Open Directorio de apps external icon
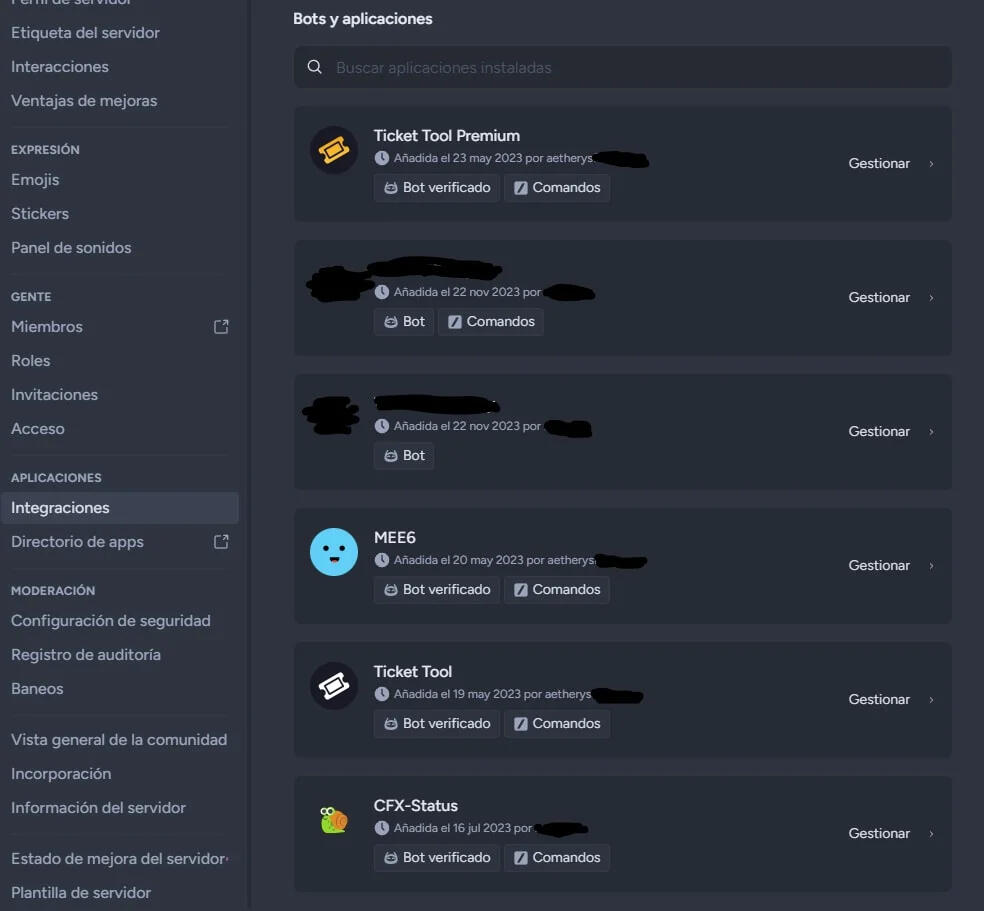The height and width of the screenshot is (911, 984). point(221,541)
